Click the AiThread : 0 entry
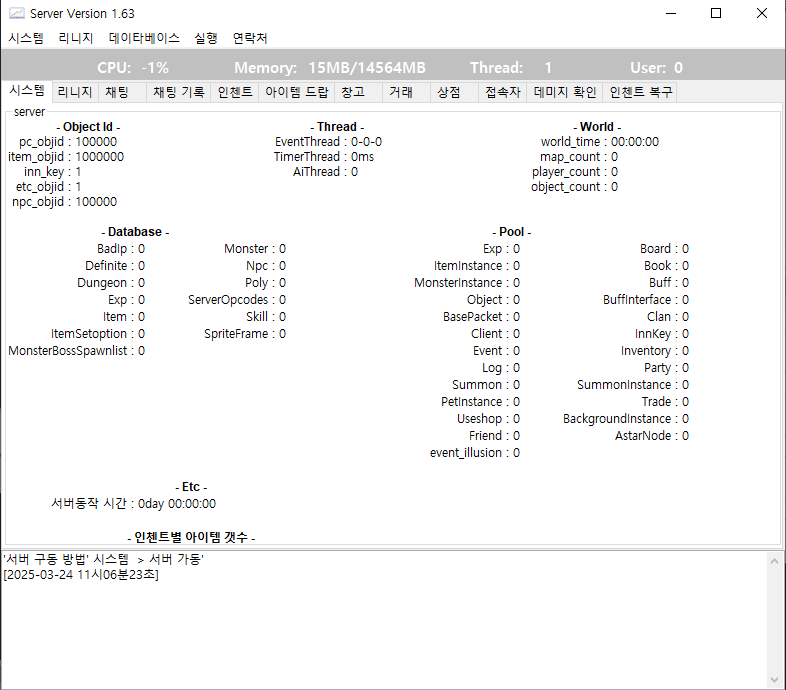Image resolution: width=786 pixels, height=690 pixels. (x=325, y=172)
